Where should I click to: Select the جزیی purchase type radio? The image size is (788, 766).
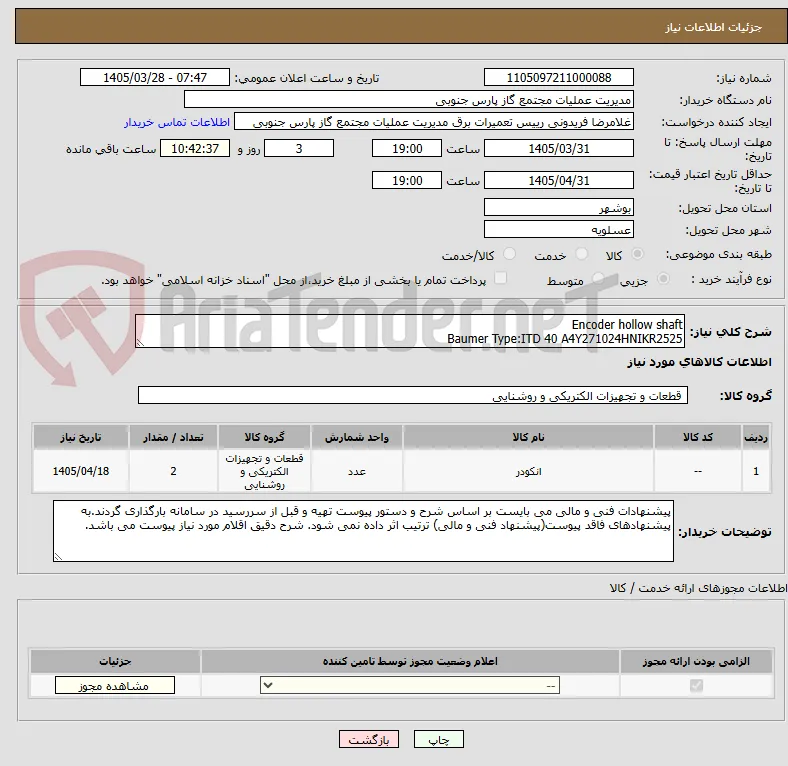pyautogui.click(x=663, y=278)
